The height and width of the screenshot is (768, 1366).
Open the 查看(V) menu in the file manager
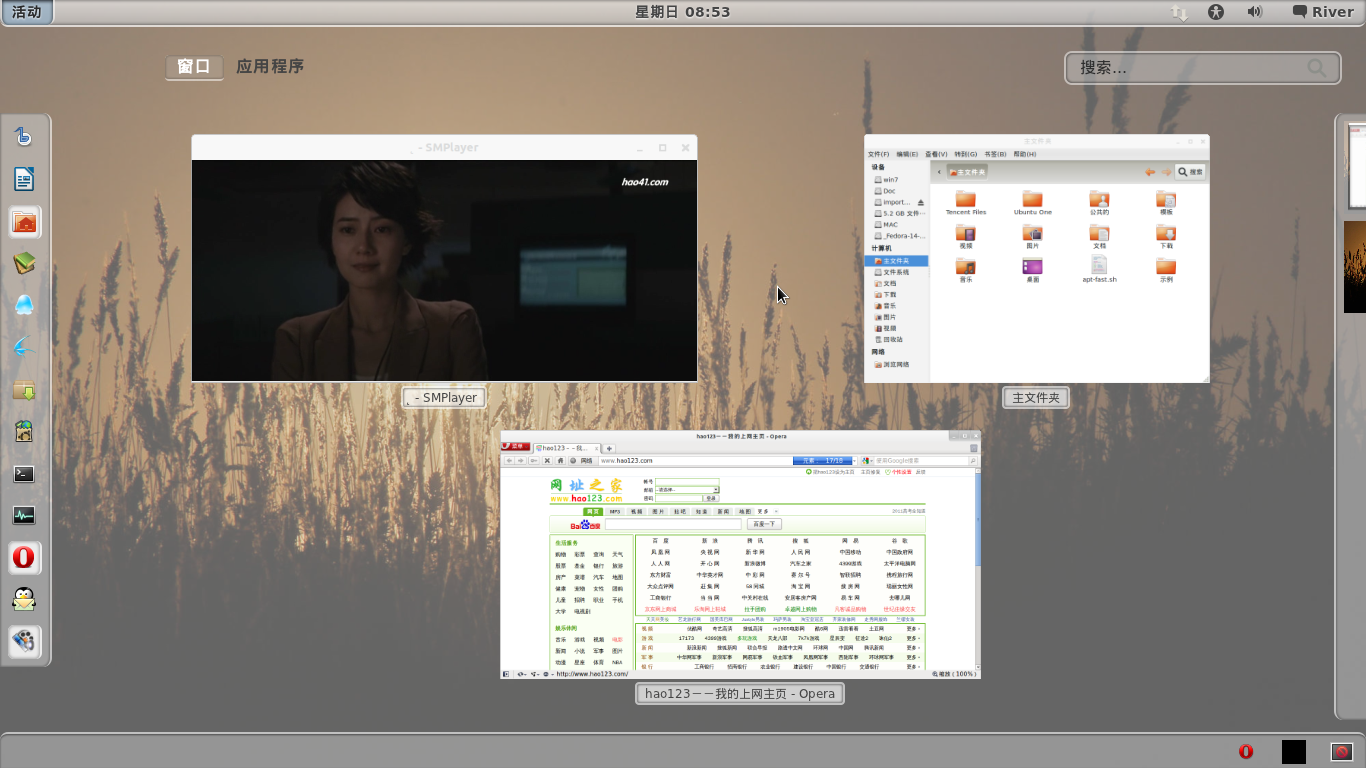point(936,154)
